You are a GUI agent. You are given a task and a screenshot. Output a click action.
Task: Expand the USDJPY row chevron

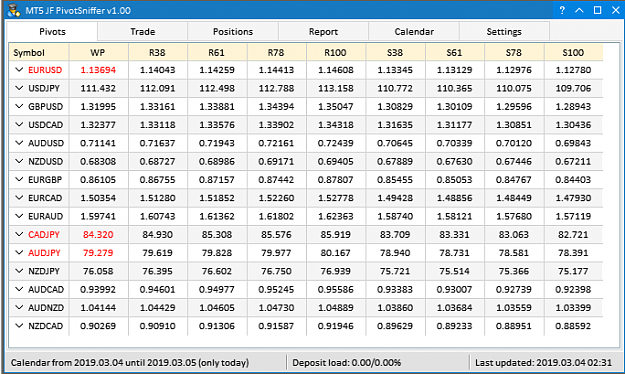point(19,88)
